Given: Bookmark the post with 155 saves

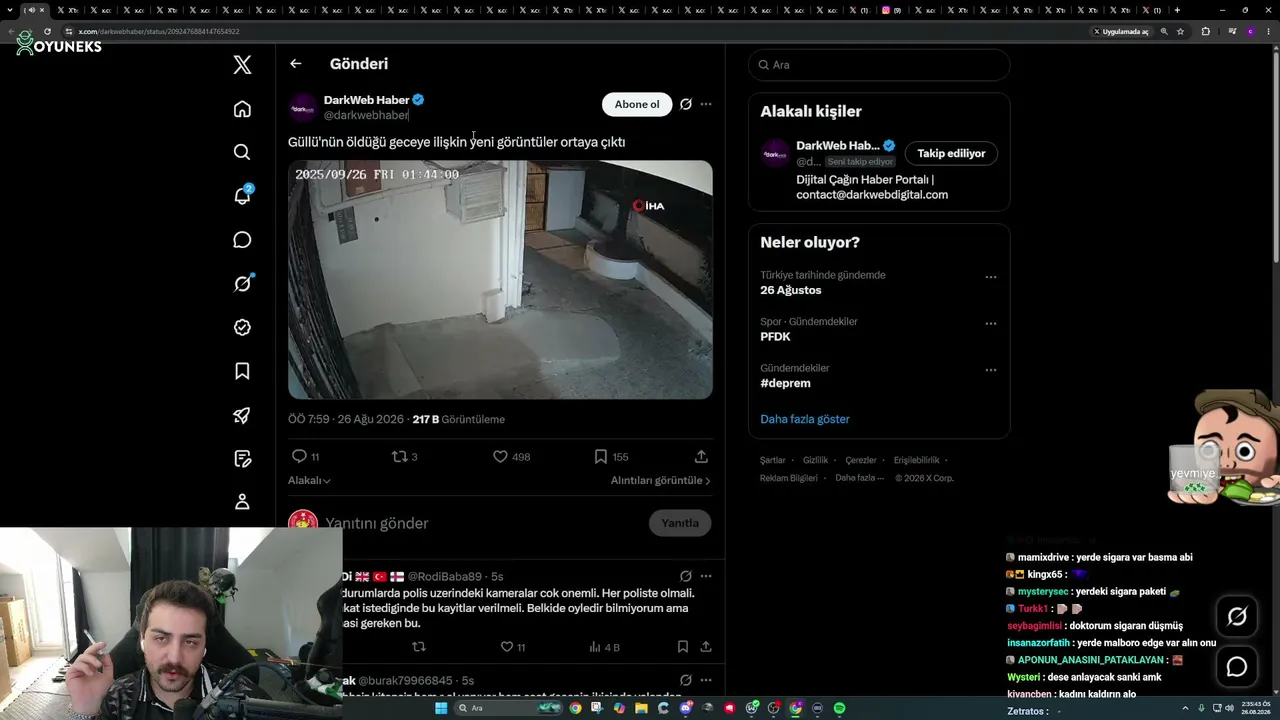Looking at the screenshot, I should pyautogui.click(x=611, y=456).
